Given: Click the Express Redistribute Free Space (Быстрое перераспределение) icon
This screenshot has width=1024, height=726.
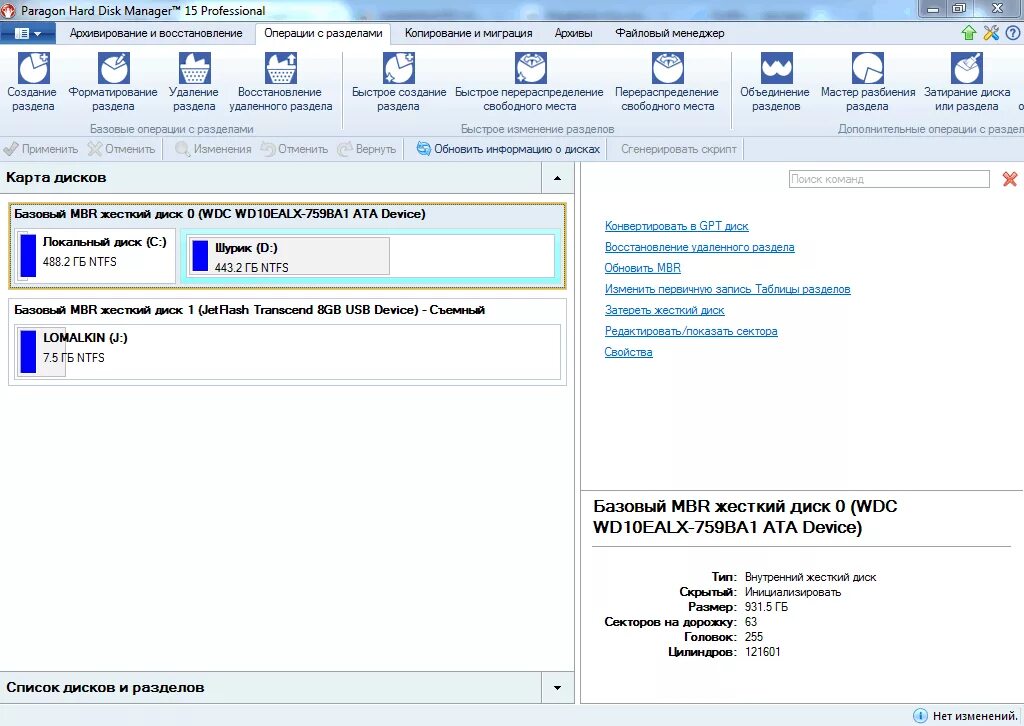Looking at the screenshot, I should [x=530, y=68].
